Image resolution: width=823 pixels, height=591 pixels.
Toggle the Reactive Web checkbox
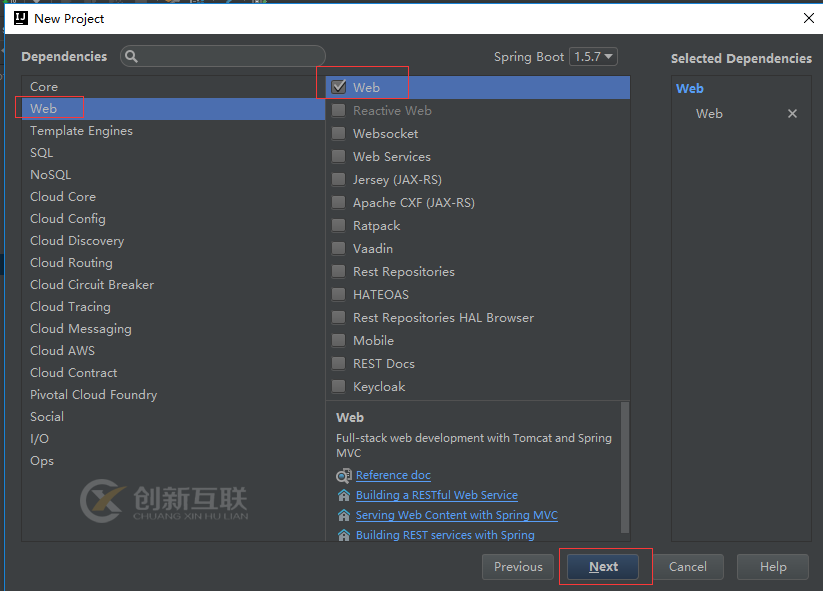click(339, 110)
